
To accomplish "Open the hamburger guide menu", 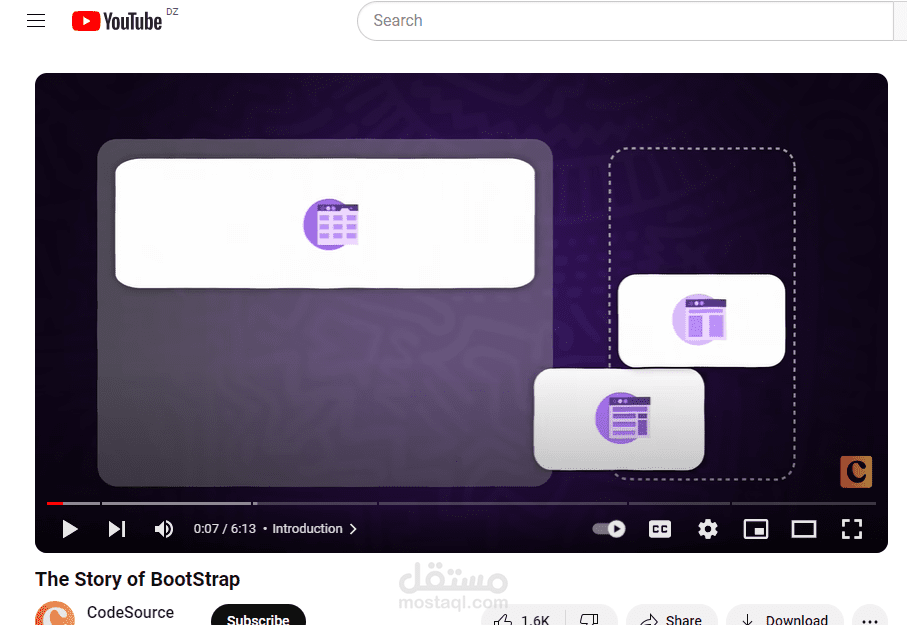I will pyautogui.click(x=36, y=21).
